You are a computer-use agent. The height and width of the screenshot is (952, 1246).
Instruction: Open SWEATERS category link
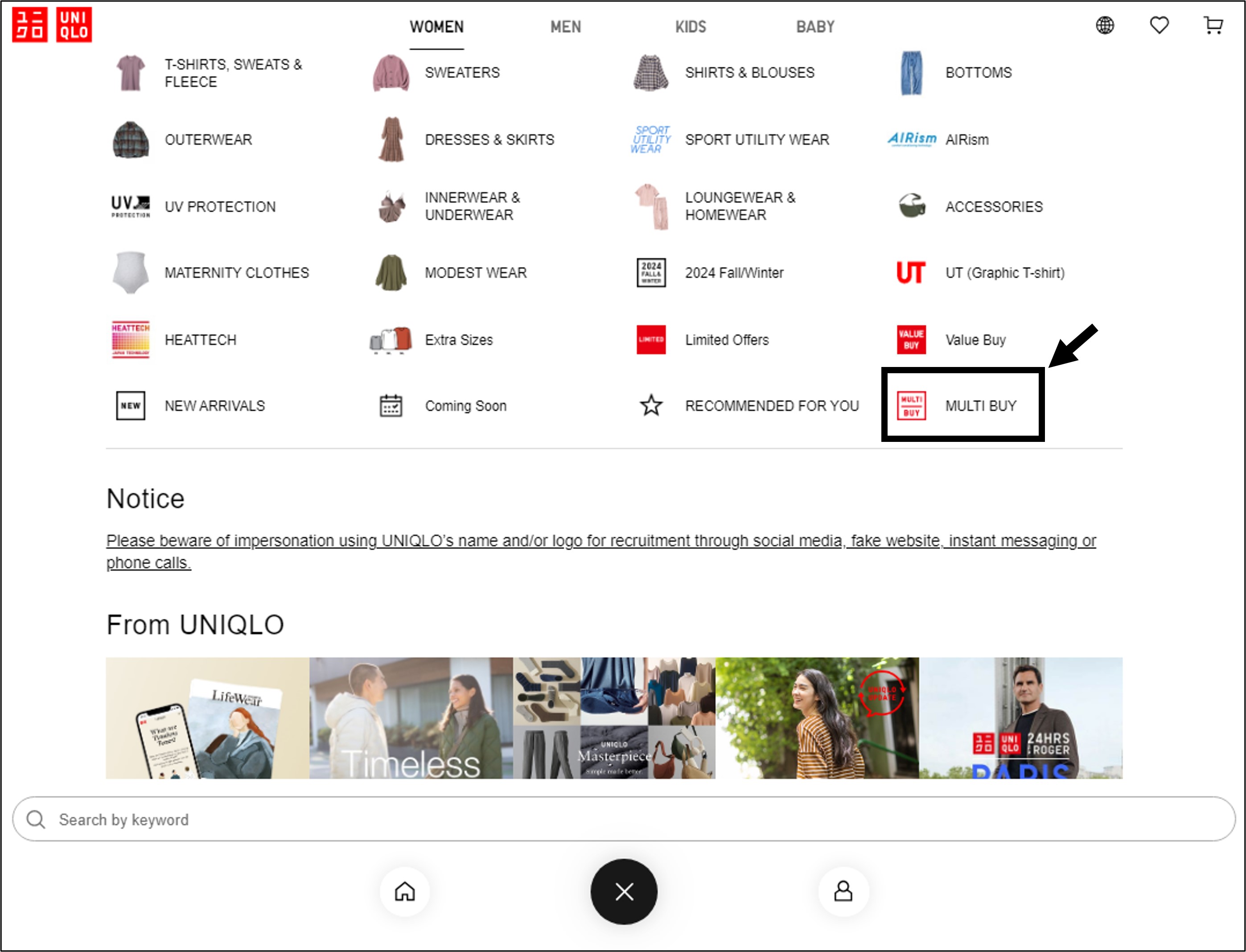[462, 73]
